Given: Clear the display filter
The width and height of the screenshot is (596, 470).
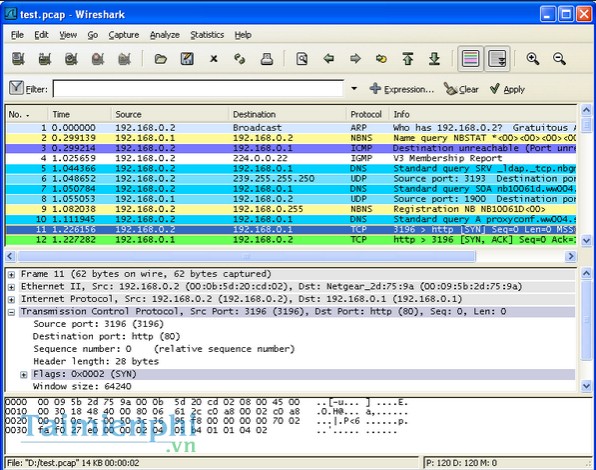Looking at the screenshot, I should (461, 89).
